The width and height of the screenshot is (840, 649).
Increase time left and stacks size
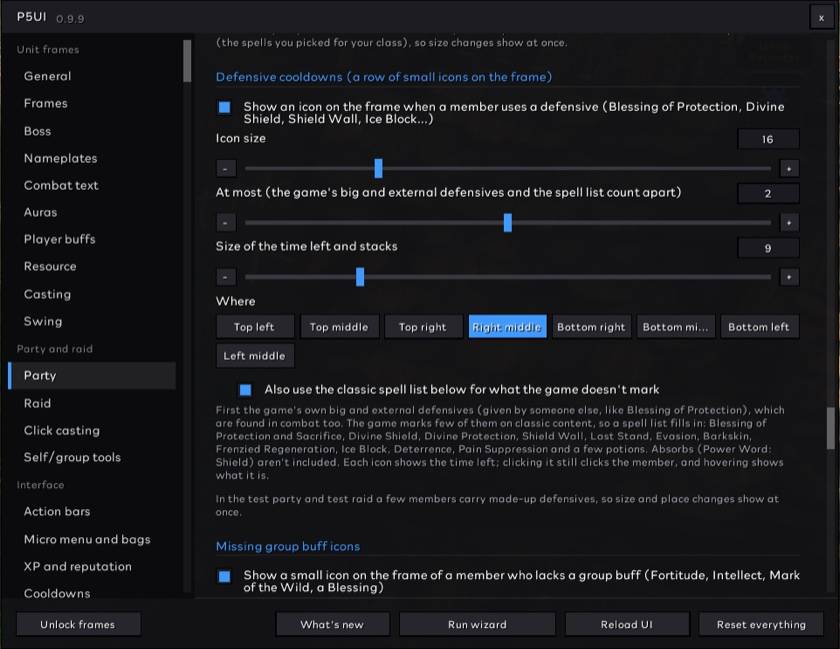pyautogui.click(x=789, y=277)
